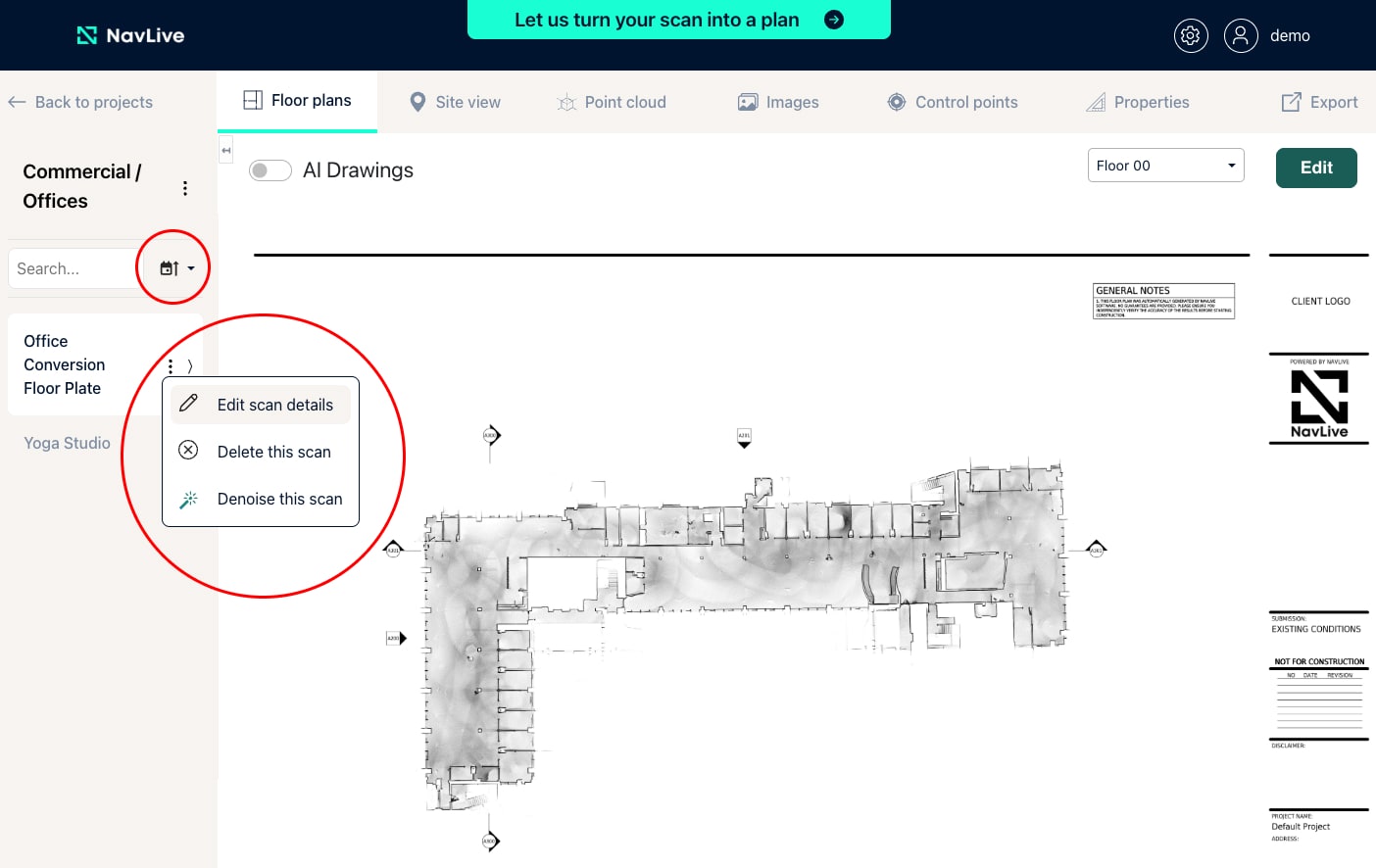Toggle the AI Drawings switch
The image size is (1376, 868).
coord(270,170)
